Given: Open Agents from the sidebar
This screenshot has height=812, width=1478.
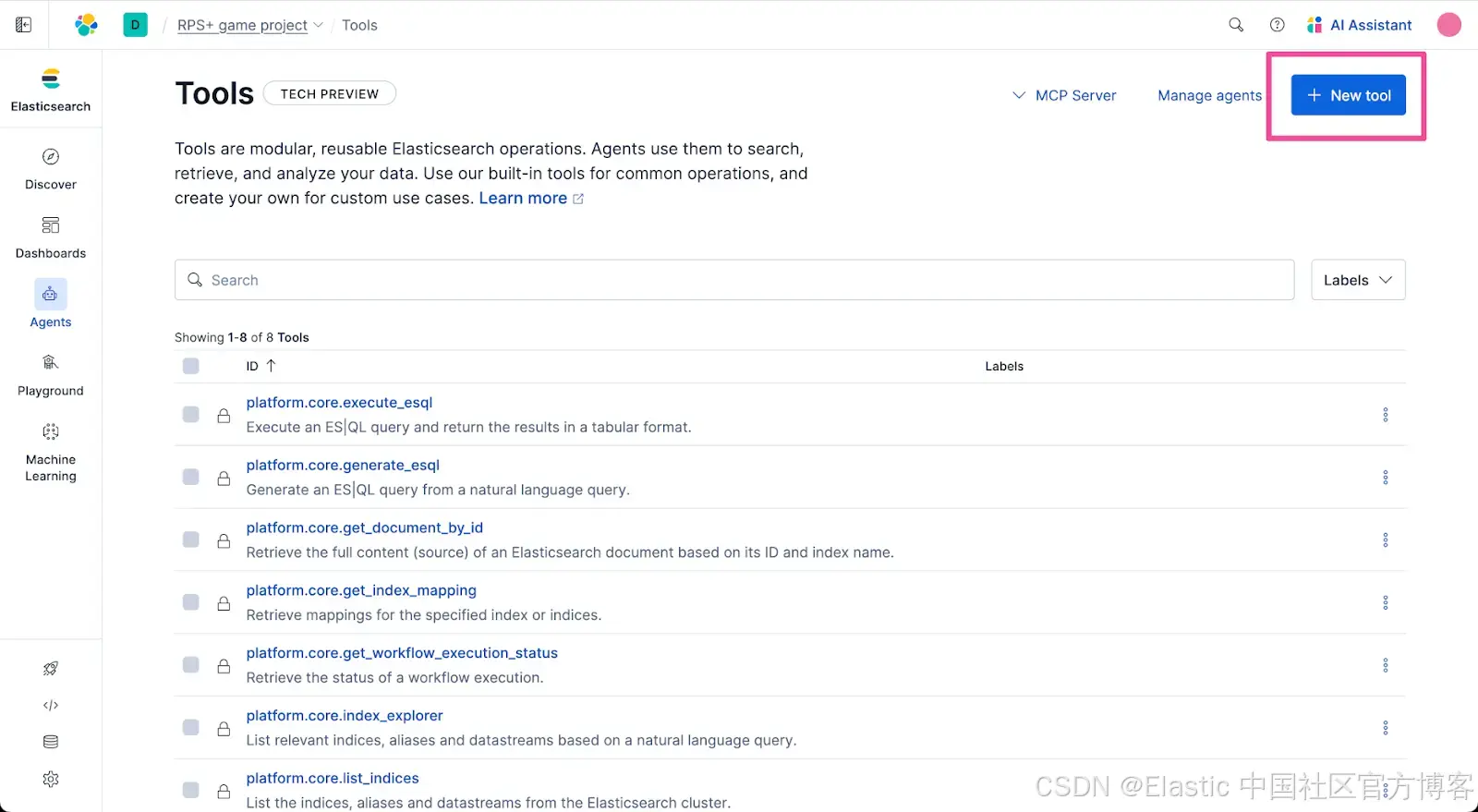Looking at the screenshot, I should pyautogui.click(x=51, y=305).
